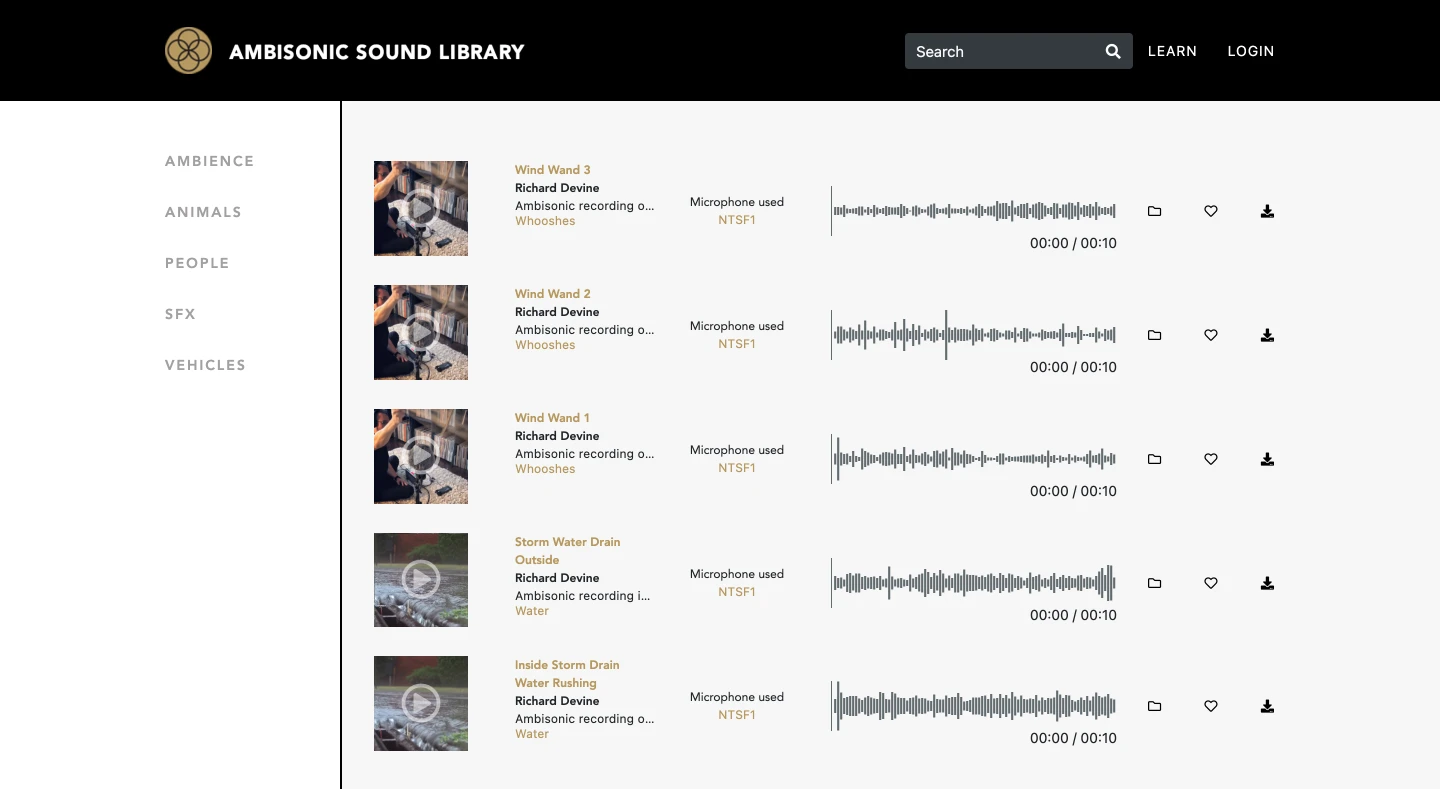Play the Storm Water Drain Outside video thumbnail

click(x=420, y=579)
